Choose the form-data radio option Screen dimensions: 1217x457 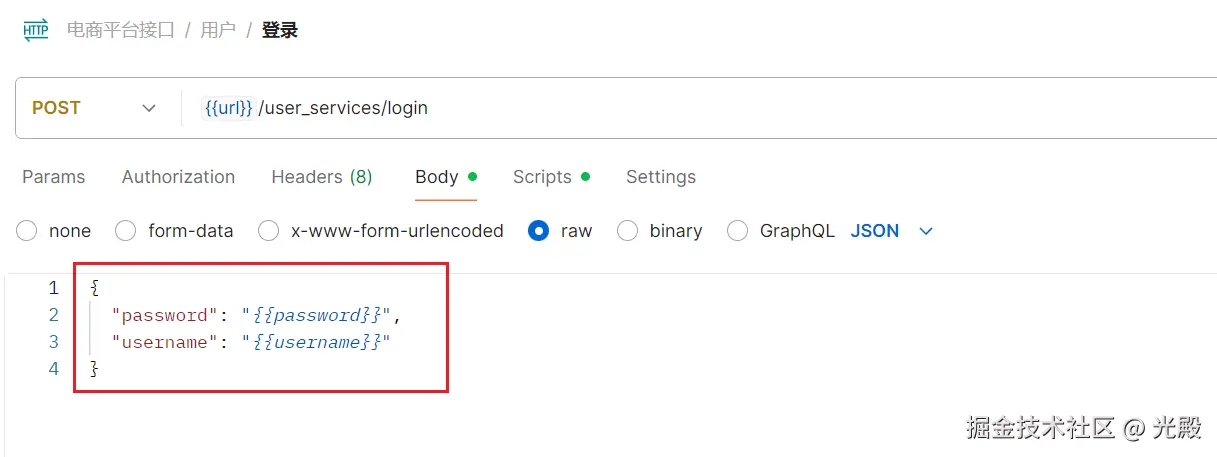[x=126, y=231]
